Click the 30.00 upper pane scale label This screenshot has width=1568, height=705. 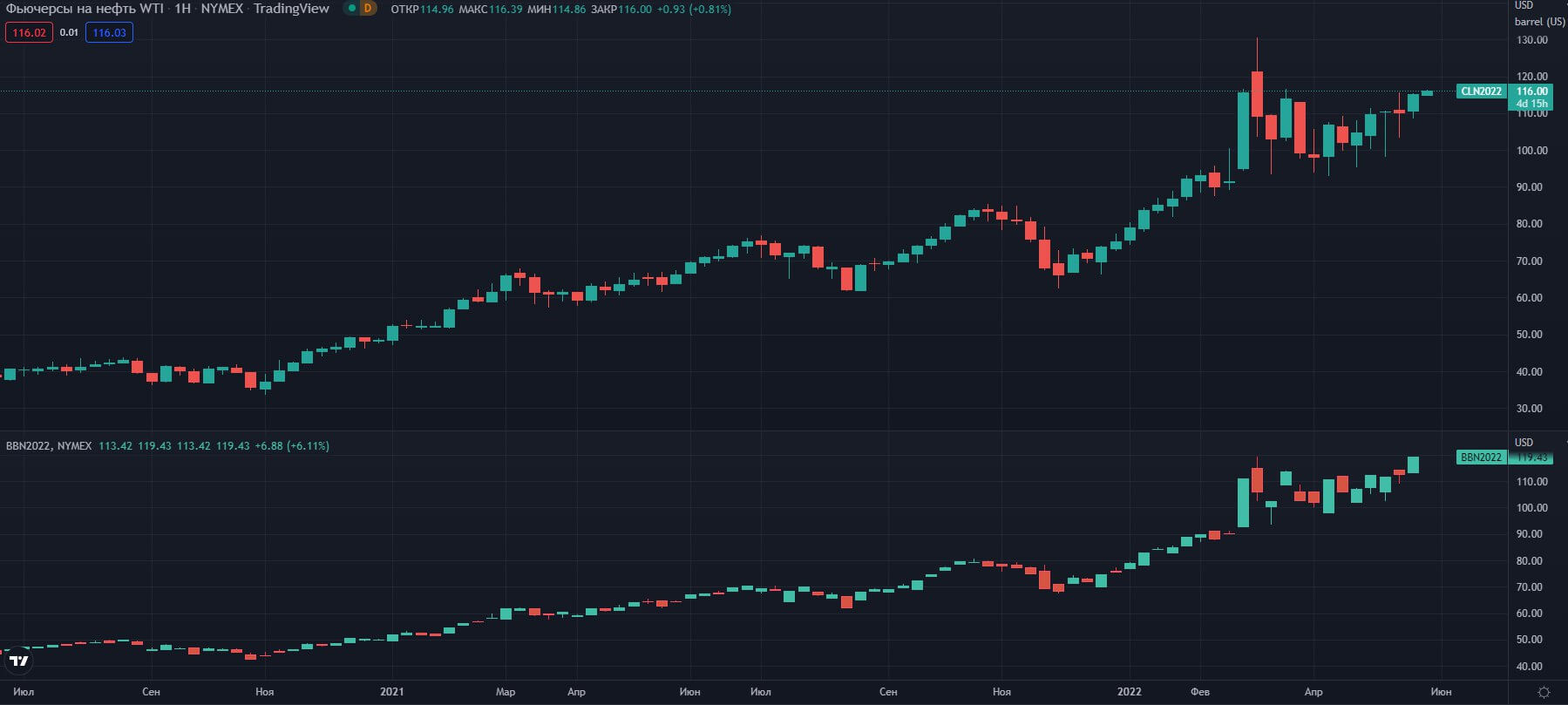pos(1529,409)
